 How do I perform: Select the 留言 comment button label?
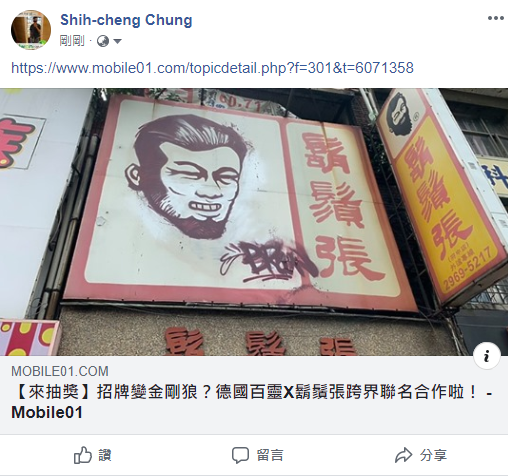pos(270,455)
